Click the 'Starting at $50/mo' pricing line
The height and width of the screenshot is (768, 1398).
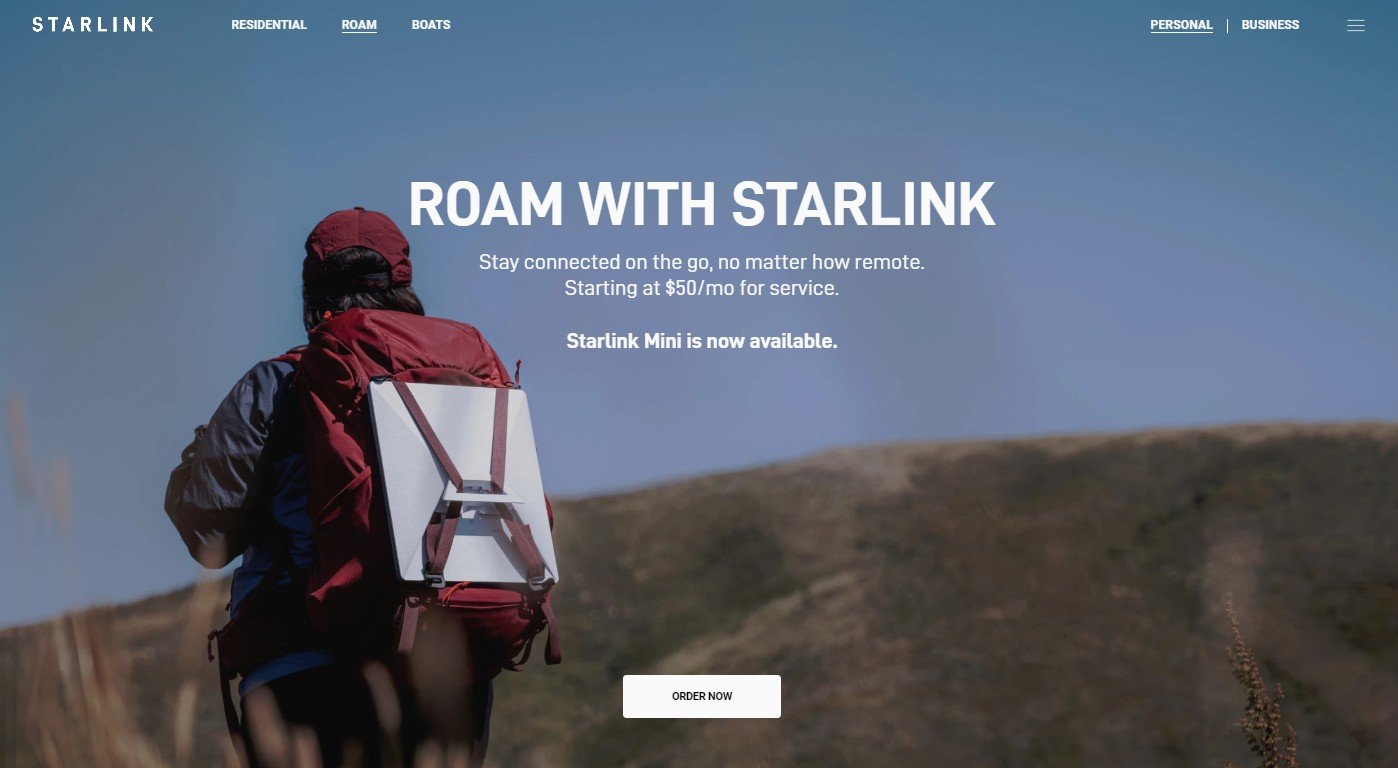[701, 289]
